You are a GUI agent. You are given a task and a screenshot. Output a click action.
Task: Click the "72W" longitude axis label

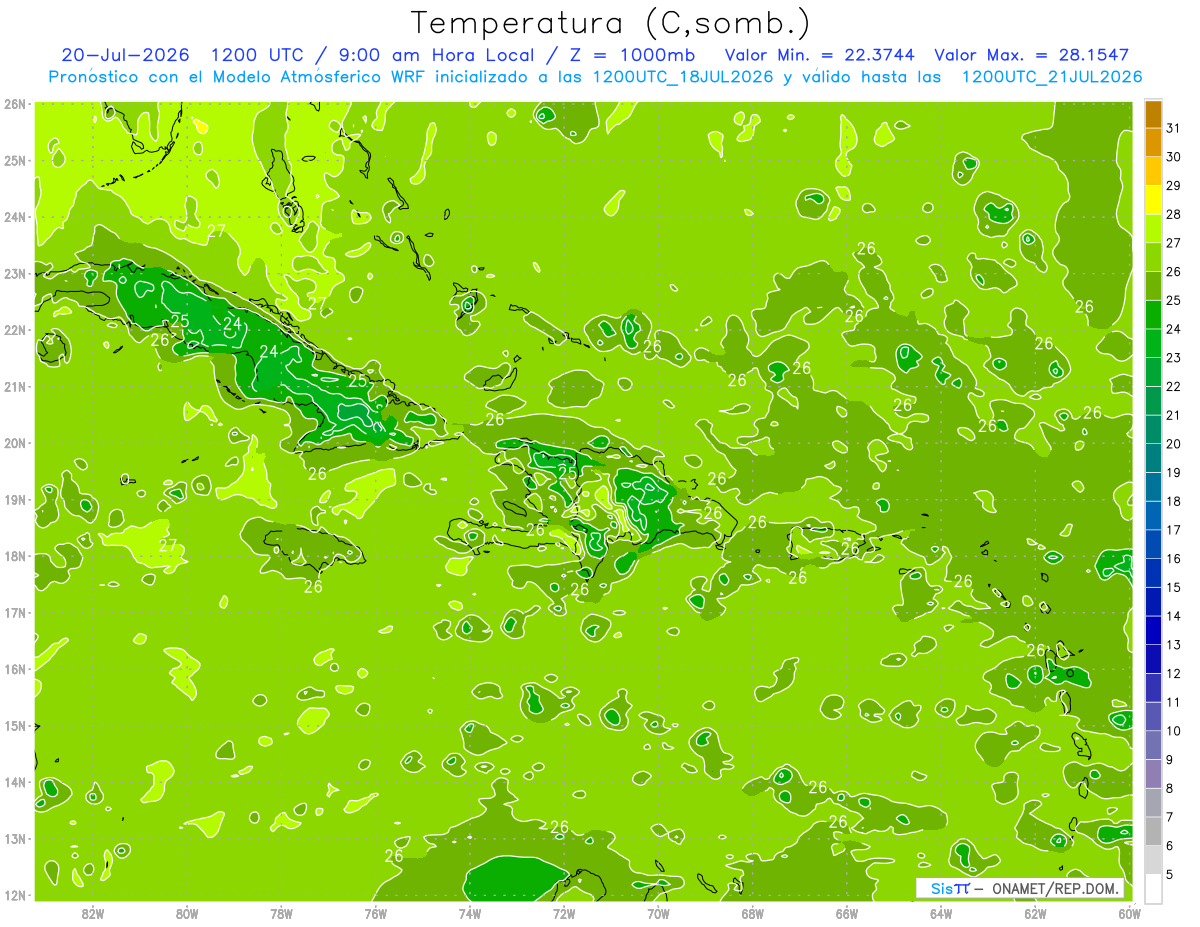[x=564, y=913]
